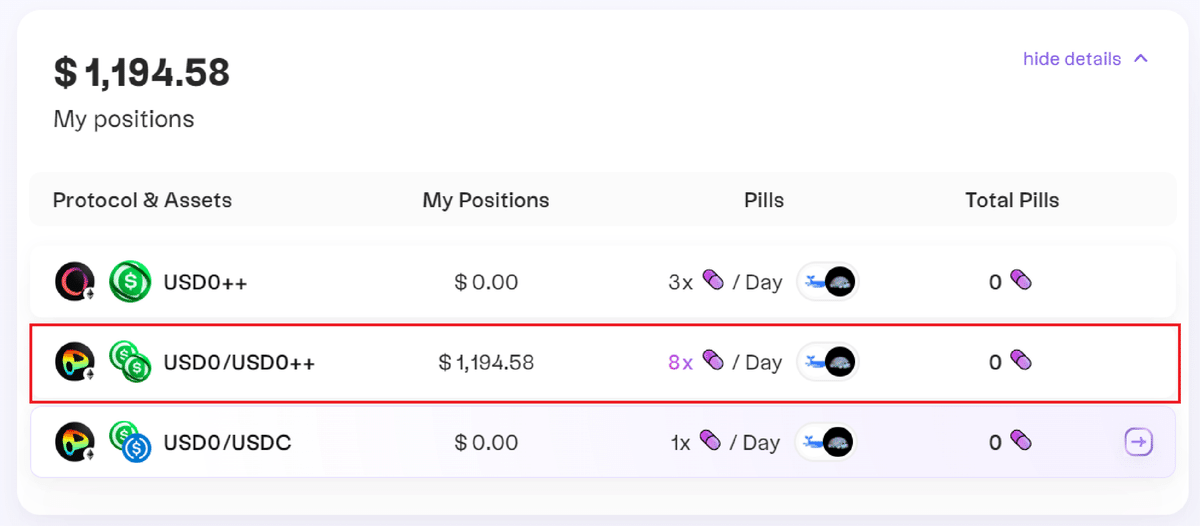Click the arrow icon in USD0/USDC row

1139,442
